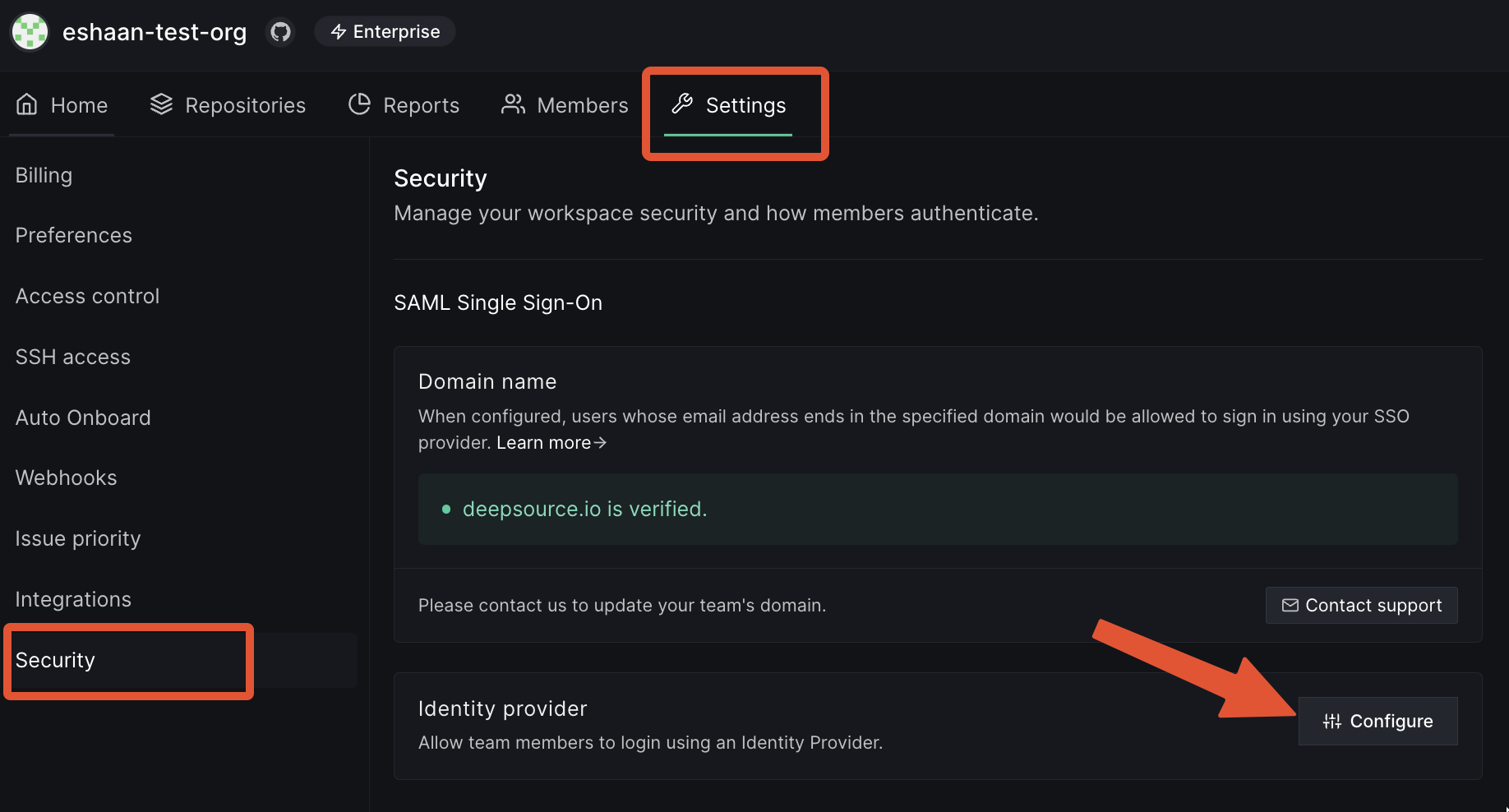Click the Enterprise plan badge
Screen dimensions: 1509x812
(x=385, y=32)
